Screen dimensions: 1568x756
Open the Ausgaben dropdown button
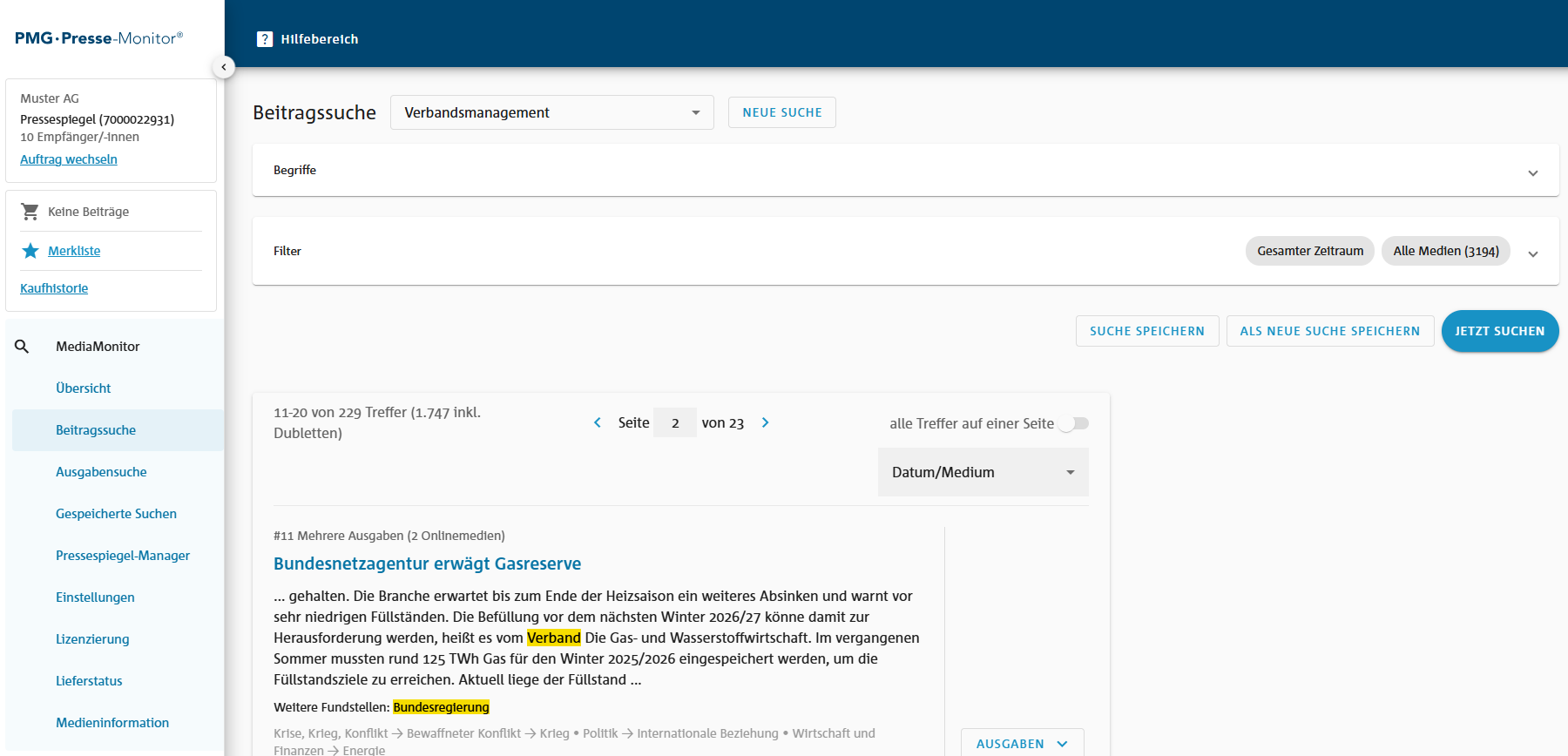1022,743
